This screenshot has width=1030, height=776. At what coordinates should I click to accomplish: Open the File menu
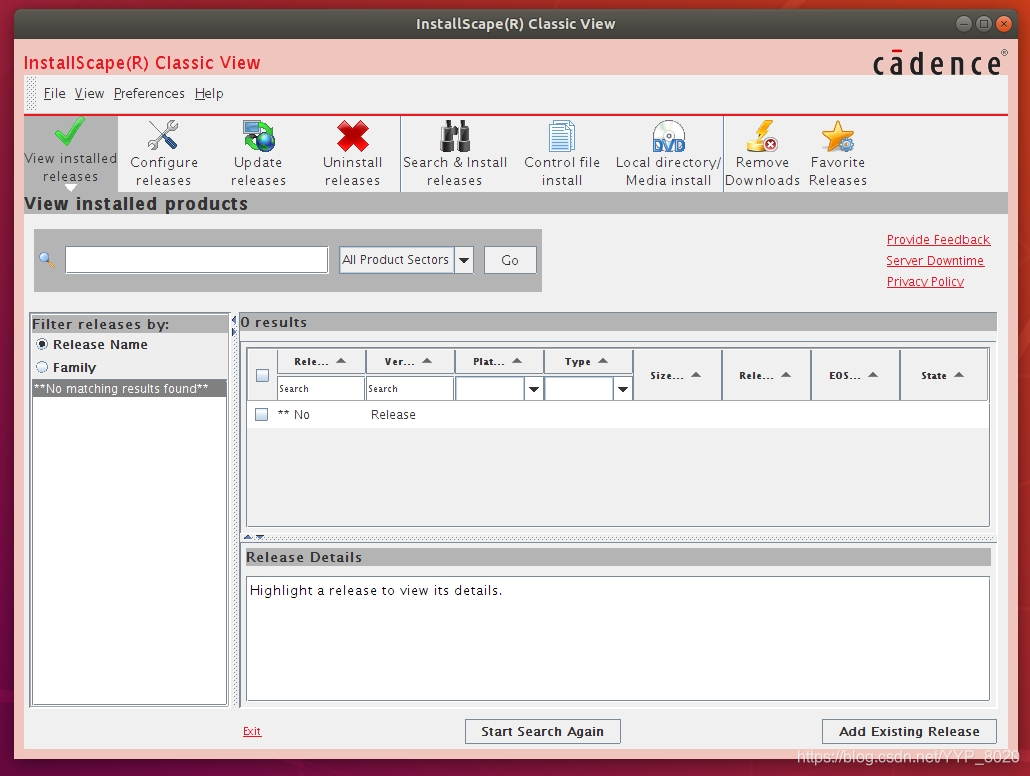click(x=55, y=93)
